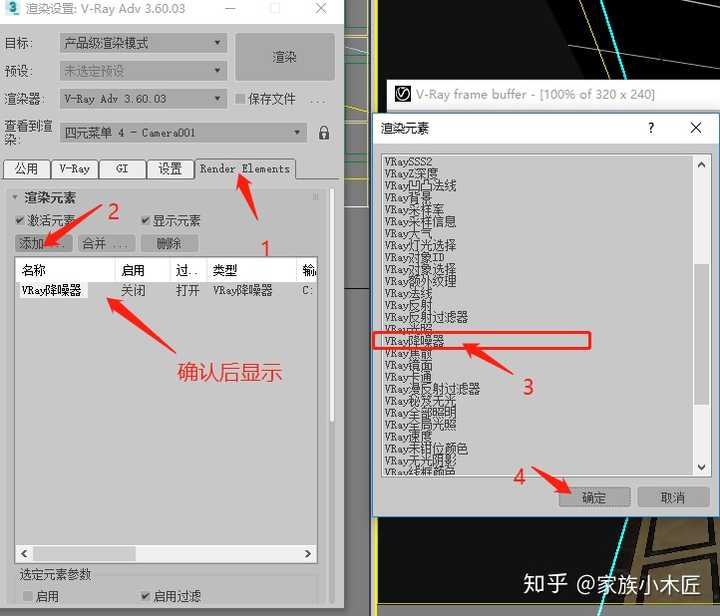This screenshot has width=720, height=616.
Task: Close the 渲染元素 dialog with its X
Action: point(696,128)
